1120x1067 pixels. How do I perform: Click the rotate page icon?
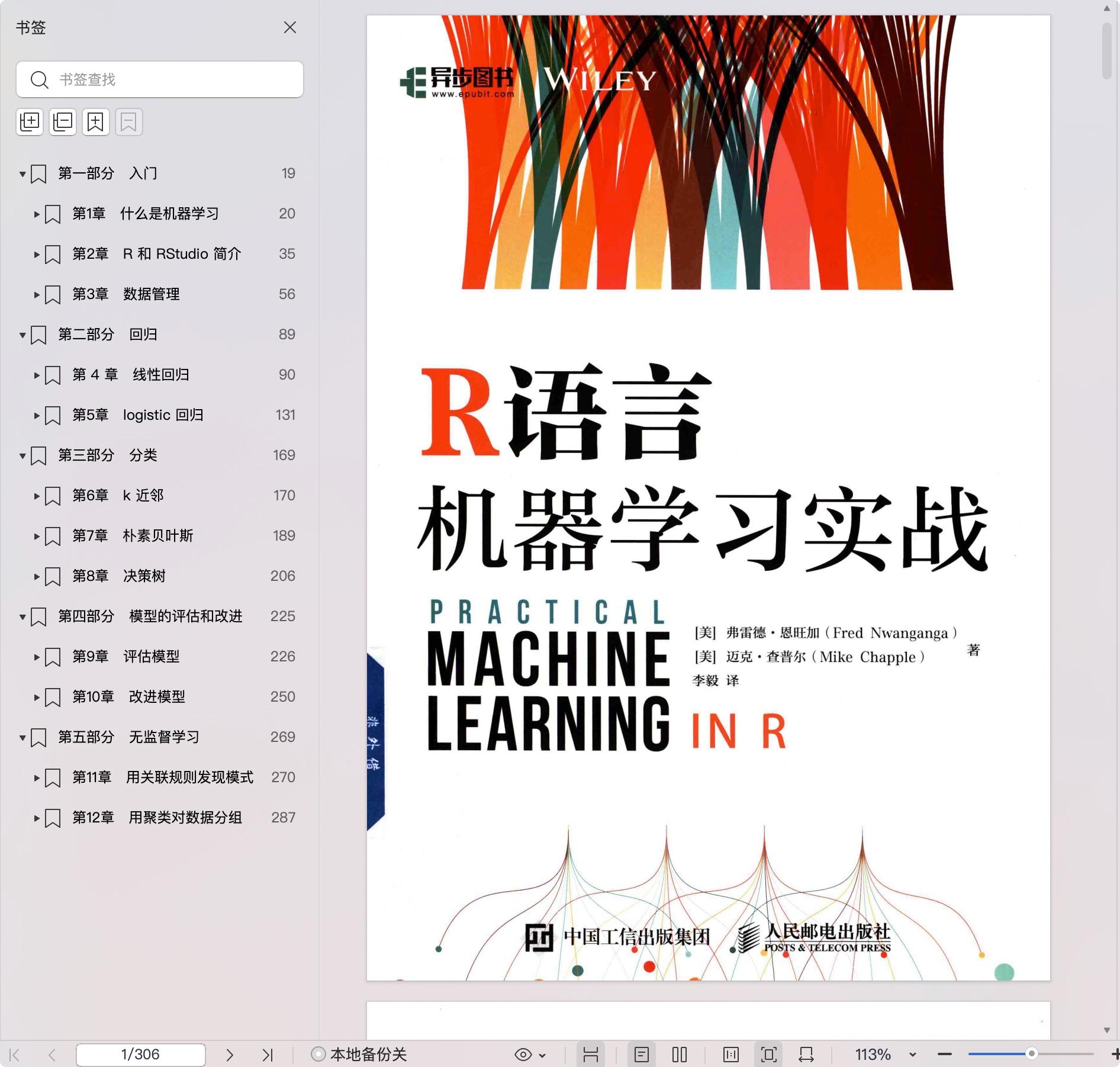point(806,1055)
